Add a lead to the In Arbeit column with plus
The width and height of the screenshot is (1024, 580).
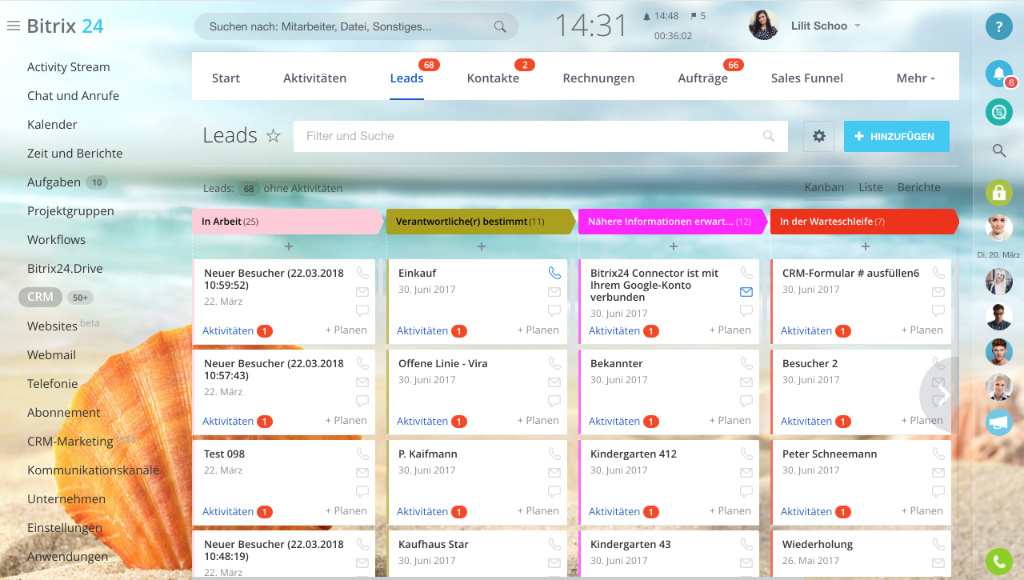click(x=289, y=246)
